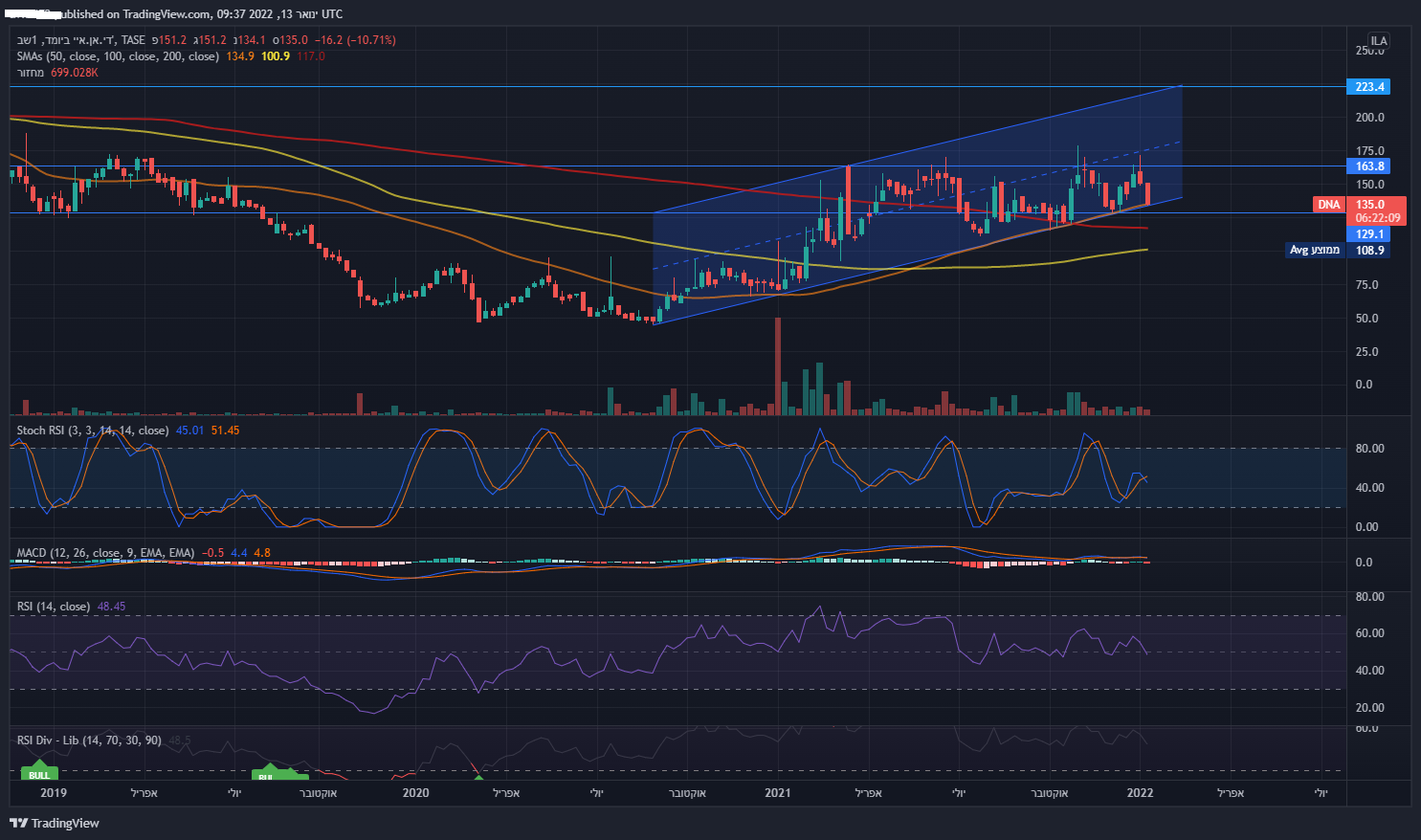Select the Stoch RSI indicator legend

pyautogui.click(x=92, y=431)
